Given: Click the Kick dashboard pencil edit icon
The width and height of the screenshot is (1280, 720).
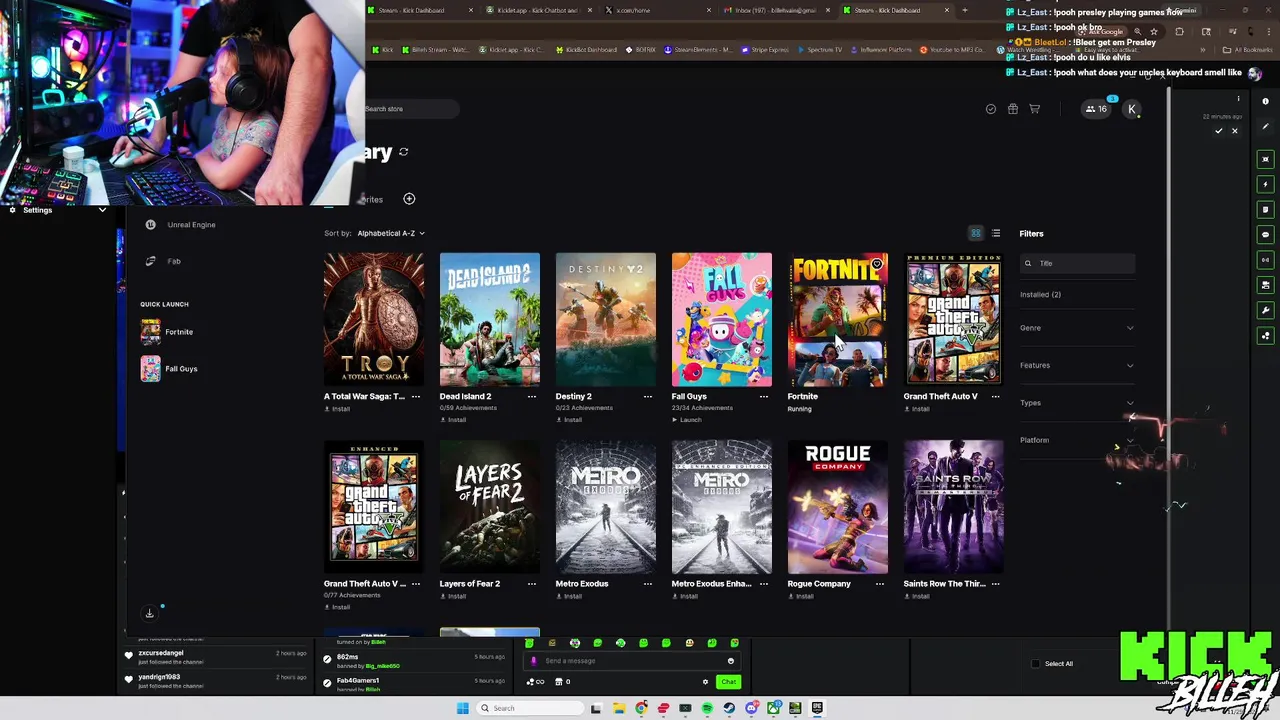Looking at the screenshot, I should coord(1265,126).
